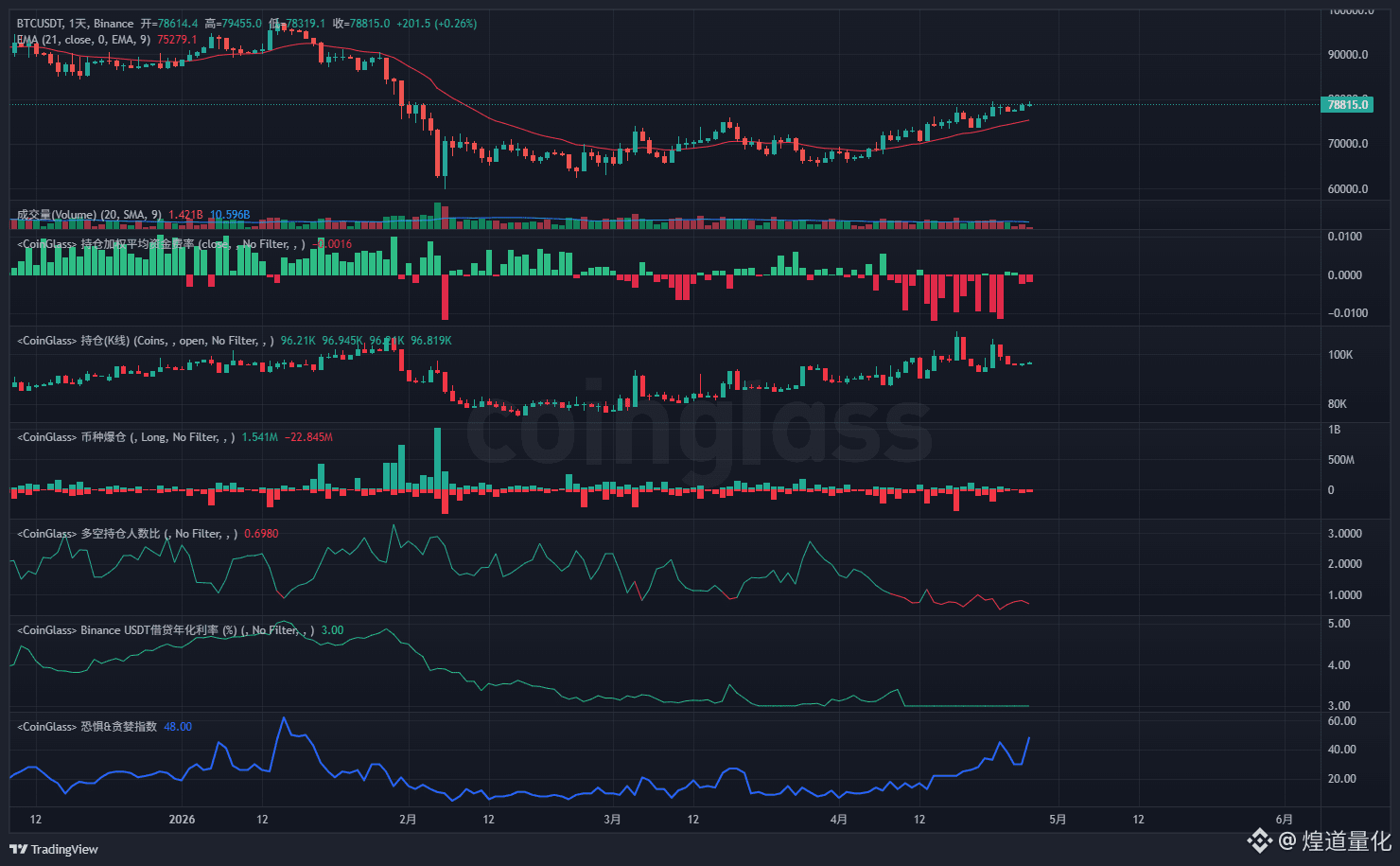Screen dimensions: 1400x866
Task: Click the 80K open interest axis label
Action: (1338, 404)
